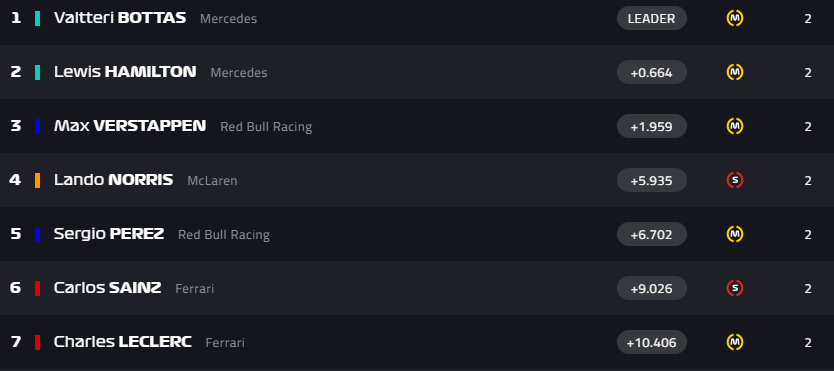Click the medium tyre icon in Perez's row
The height and width of the screenshot is (371, 834).
735,234
